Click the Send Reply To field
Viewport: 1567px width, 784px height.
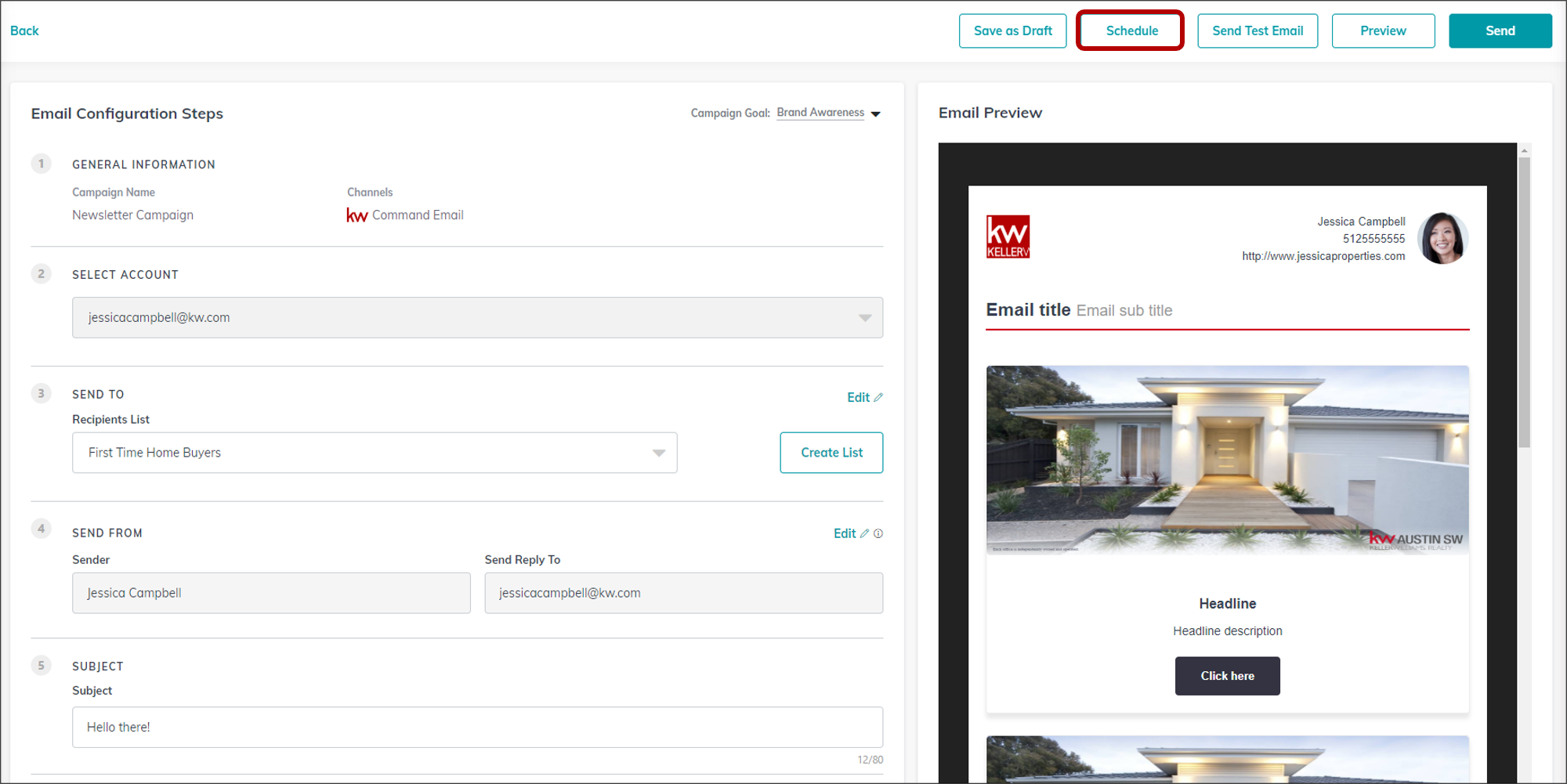tap(683, 593)
